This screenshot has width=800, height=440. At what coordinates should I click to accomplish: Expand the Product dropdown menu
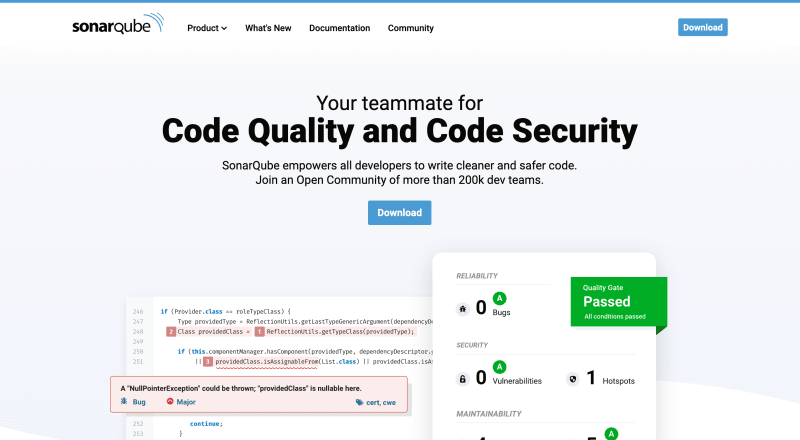(x=207, y=28)
